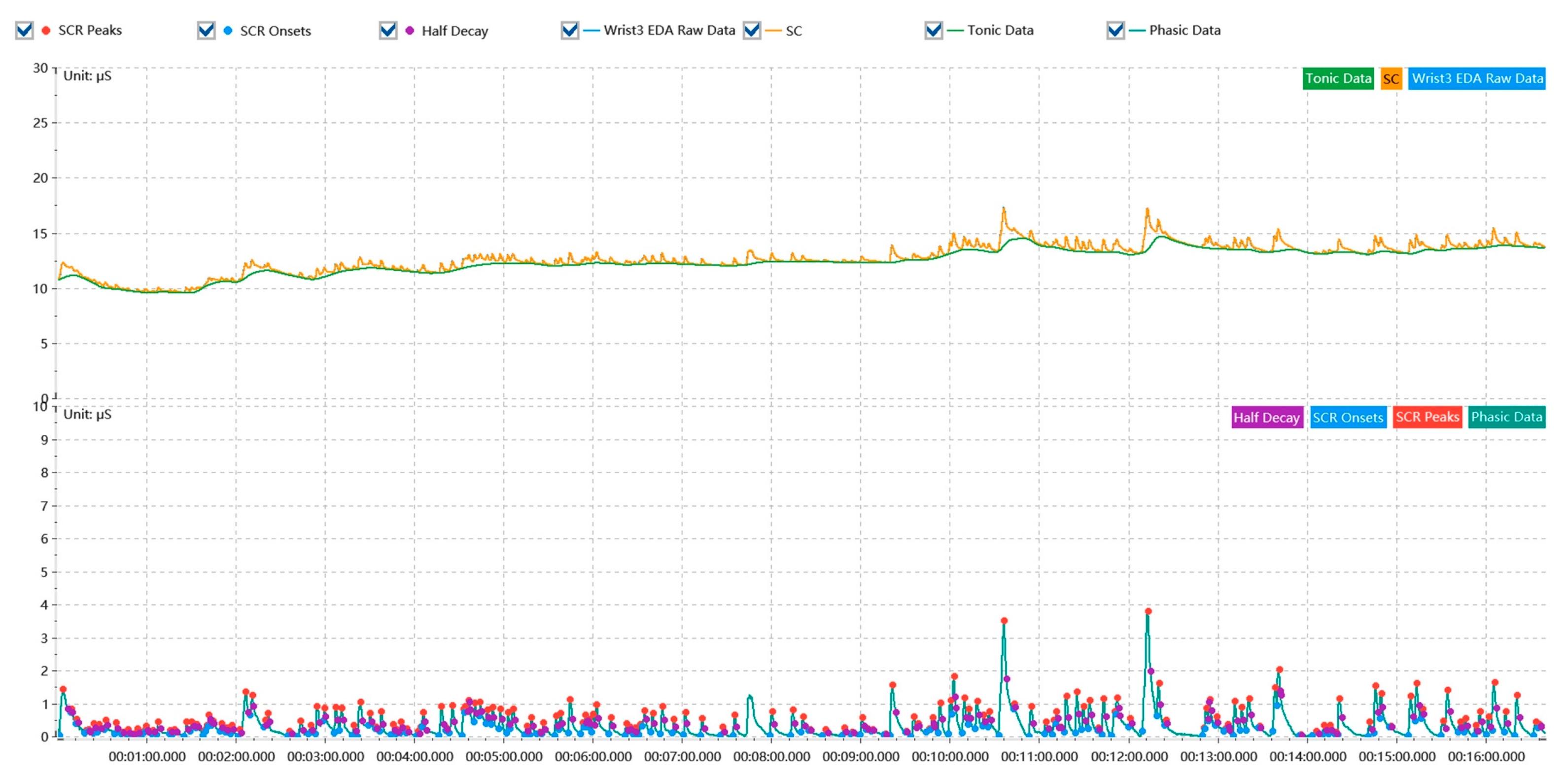Hide Wrist3 EDA Raw Data series checkbox

[x=570, y=30]
